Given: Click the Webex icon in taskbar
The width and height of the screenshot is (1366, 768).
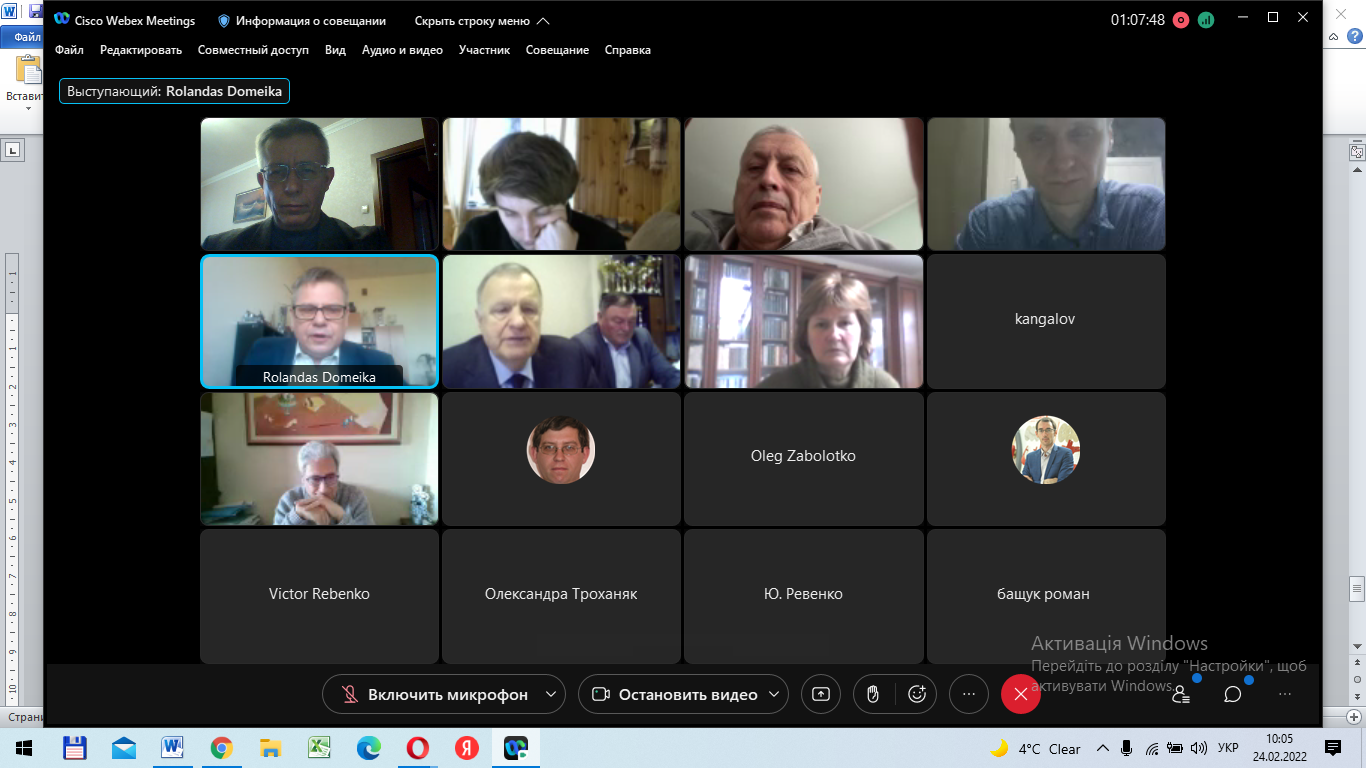Looking at the screenshot, I should tap(515, 748).
